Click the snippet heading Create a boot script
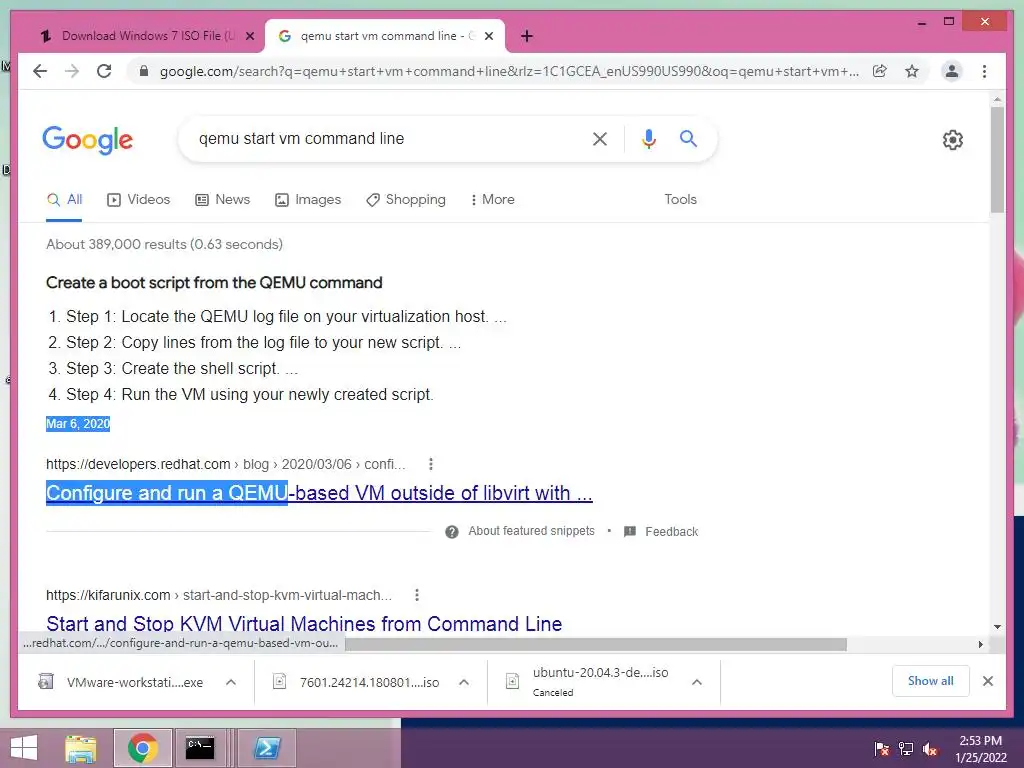Screen dimensions: 1024x768 [x=214, y=283]
